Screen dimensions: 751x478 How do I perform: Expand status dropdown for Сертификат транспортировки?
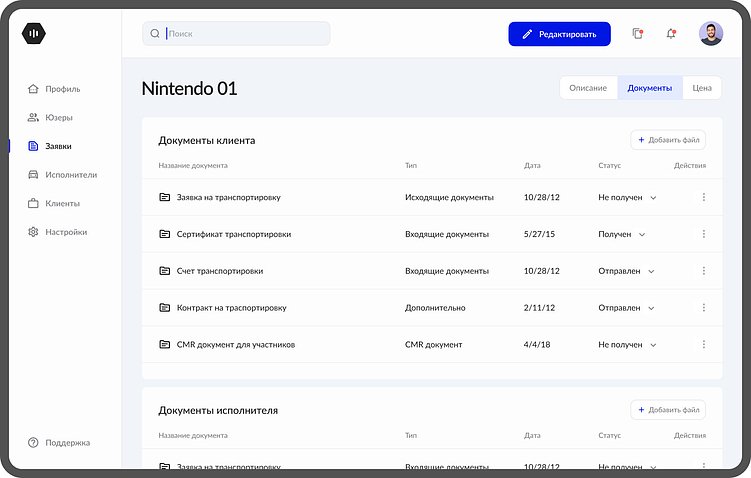pyautogui.click(x=642, y=235)
